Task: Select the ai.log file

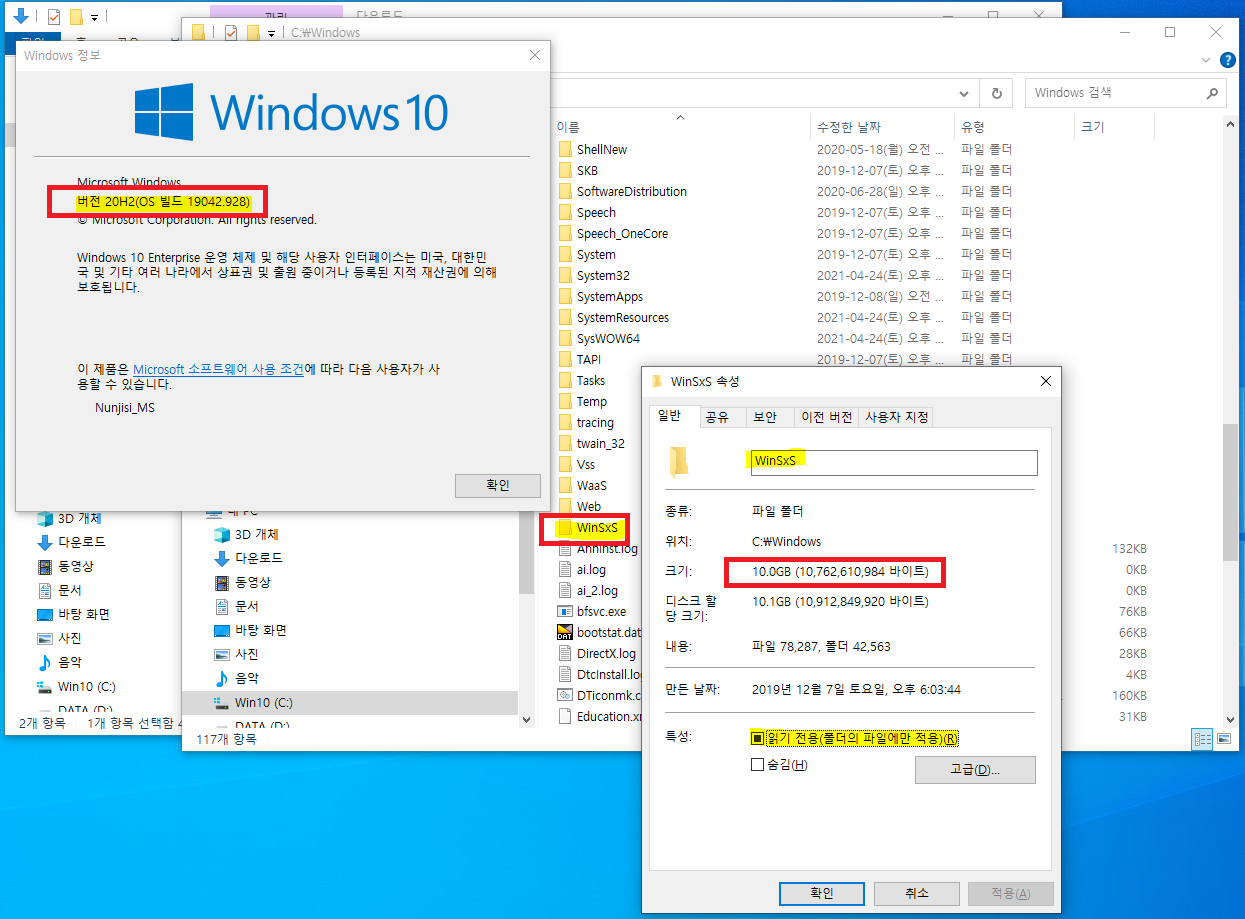Action: [x=591, y=569]
